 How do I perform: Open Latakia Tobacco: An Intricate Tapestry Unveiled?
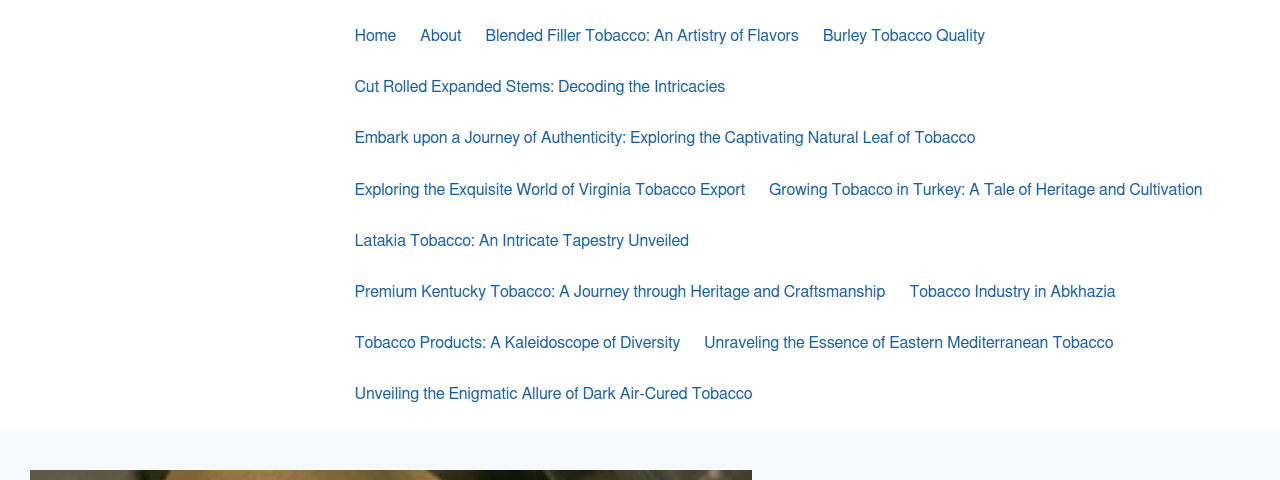click(522, 241)
